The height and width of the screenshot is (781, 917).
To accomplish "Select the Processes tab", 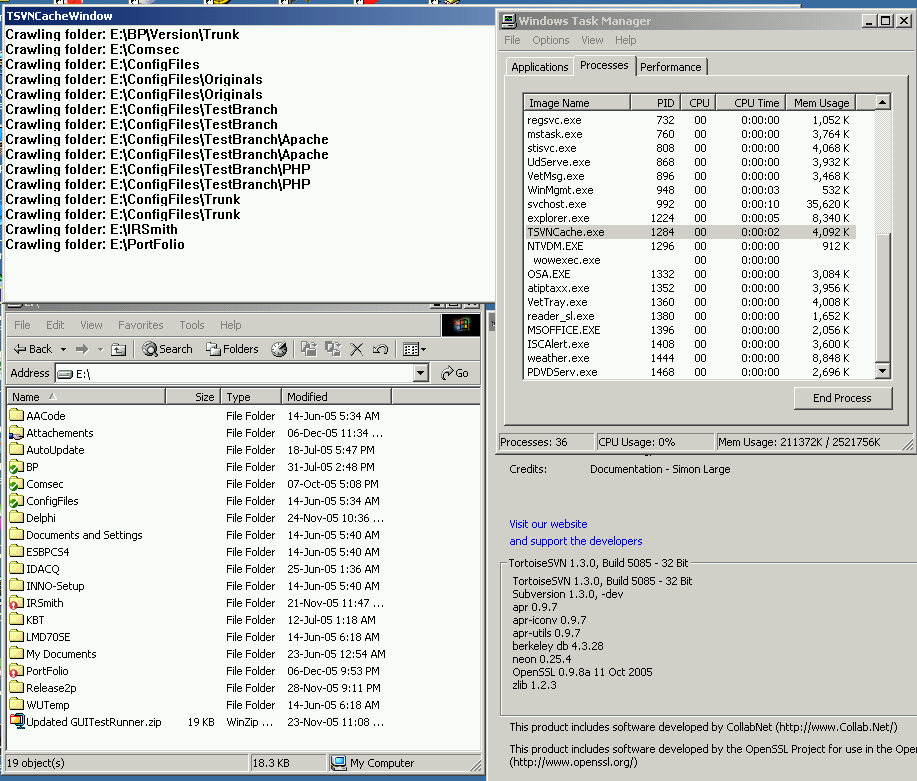I will 604,65.
